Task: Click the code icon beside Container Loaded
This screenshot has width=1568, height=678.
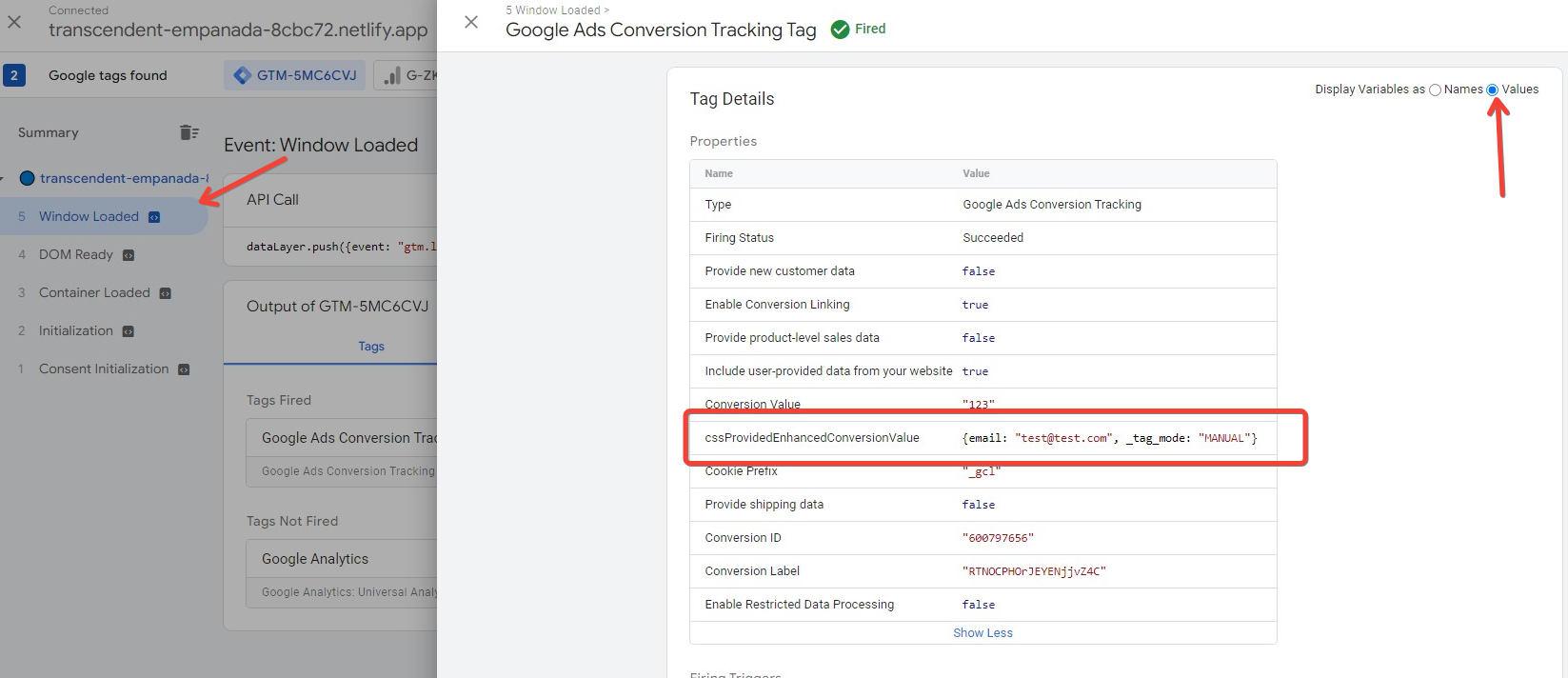Action: point(165,293)
